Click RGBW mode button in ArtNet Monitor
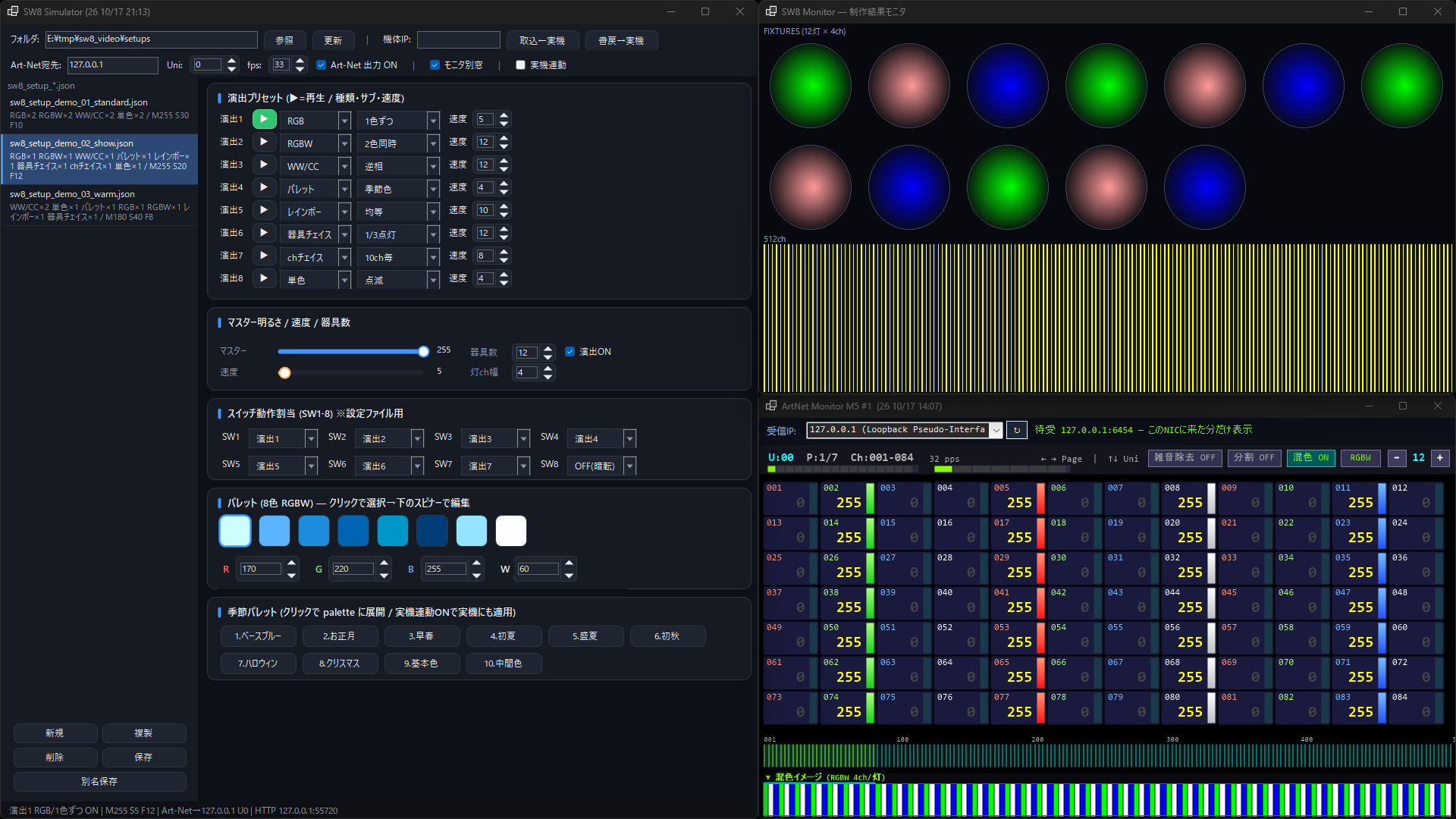Image resolution: width=1456 pixels, height=819 pixels. coord(1360,457)
